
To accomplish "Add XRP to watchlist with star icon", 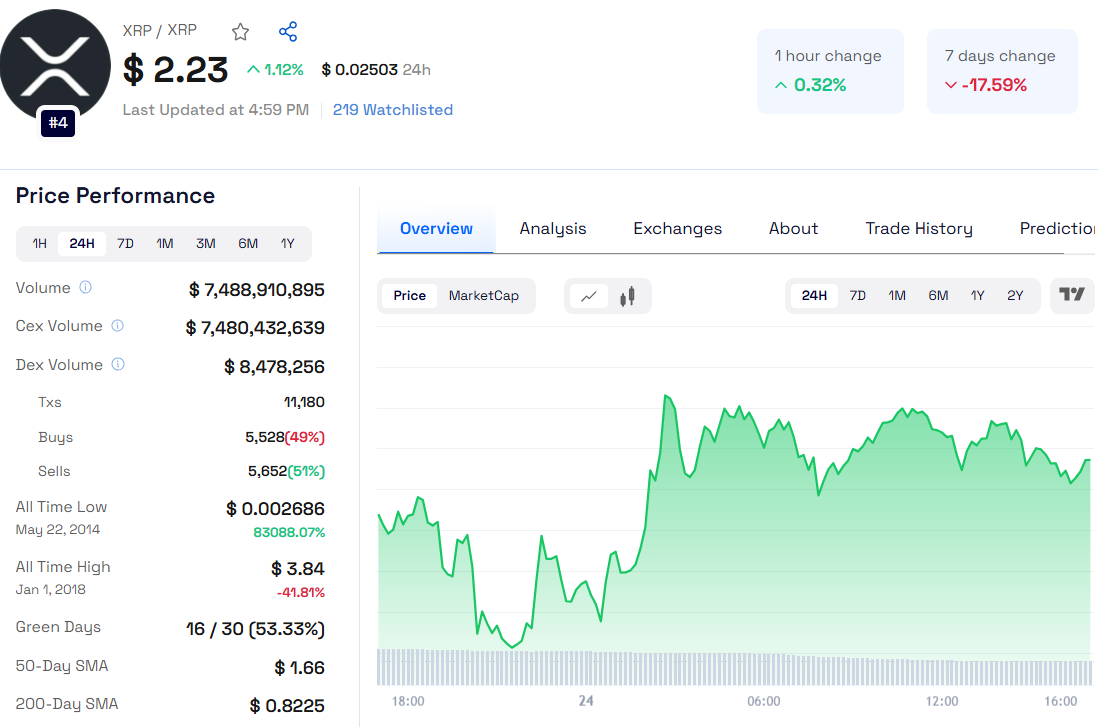I will [x=240, y=32].
